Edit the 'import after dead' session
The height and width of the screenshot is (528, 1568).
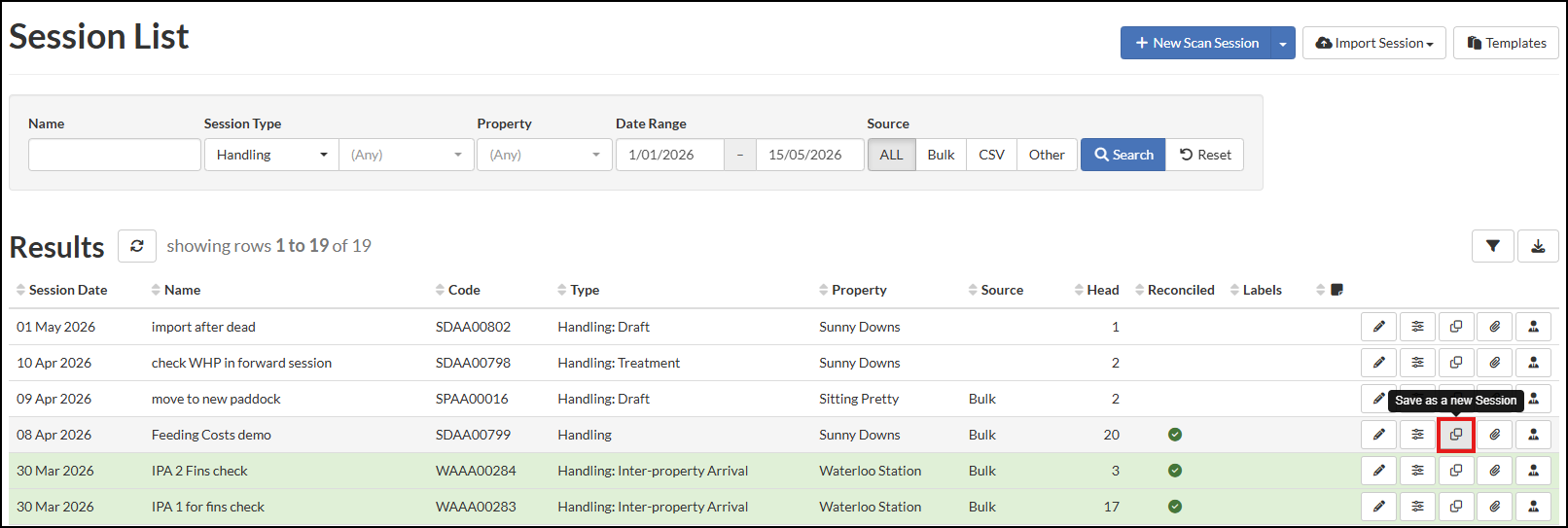(x=1378, y=327)
